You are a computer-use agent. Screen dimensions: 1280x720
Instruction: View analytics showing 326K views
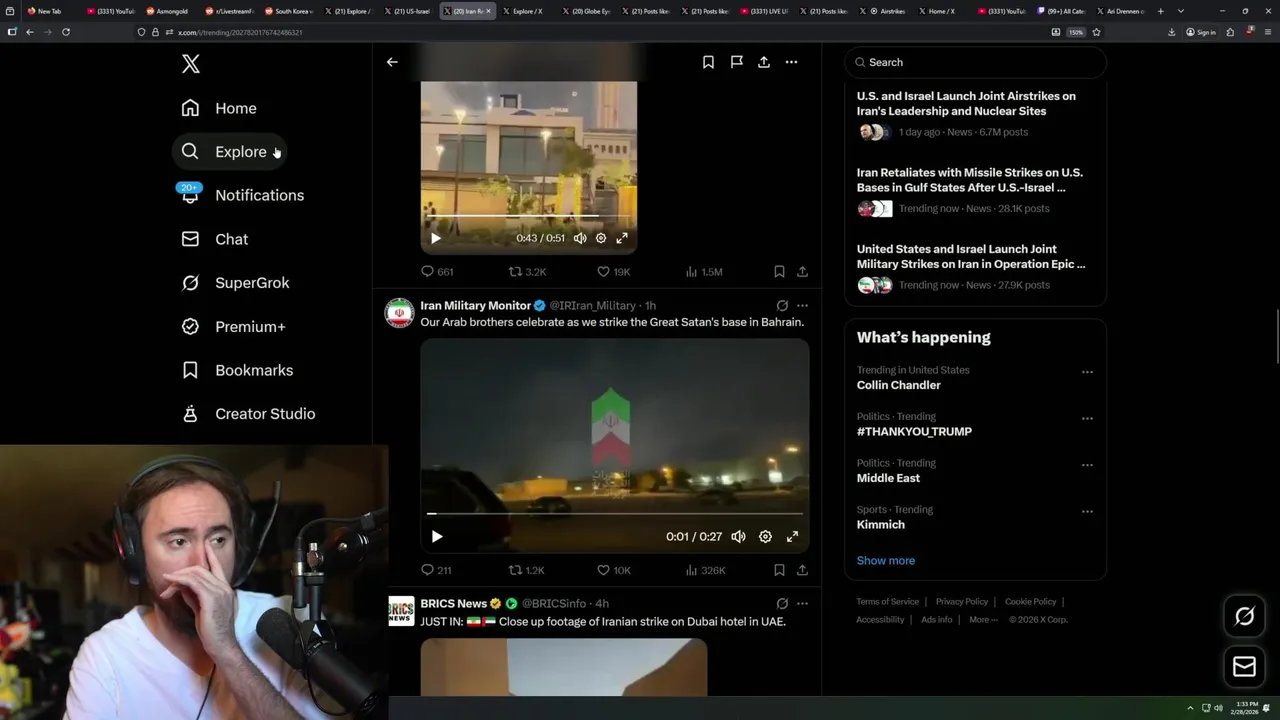click(x=705, y=570)
